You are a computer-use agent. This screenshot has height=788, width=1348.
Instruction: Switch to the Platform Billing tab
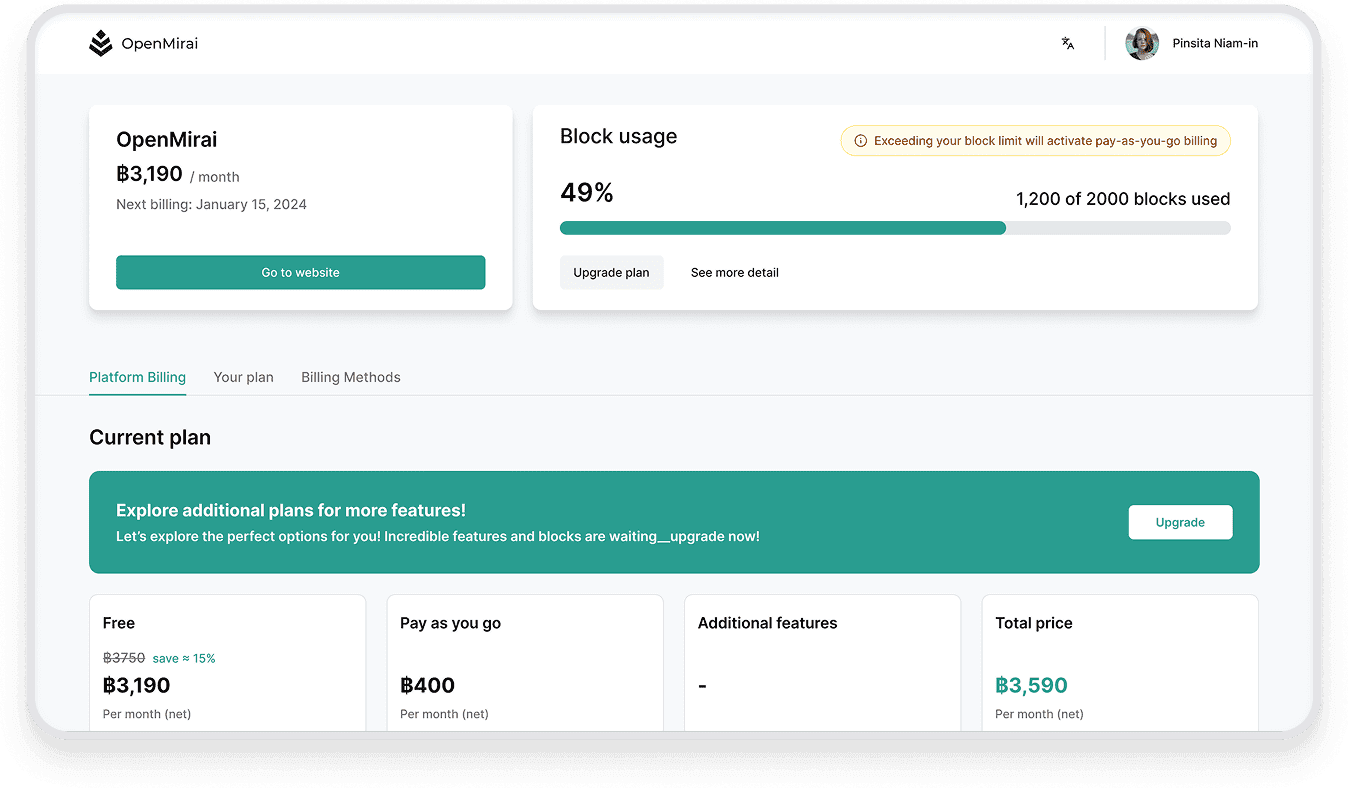click(137, 377)
